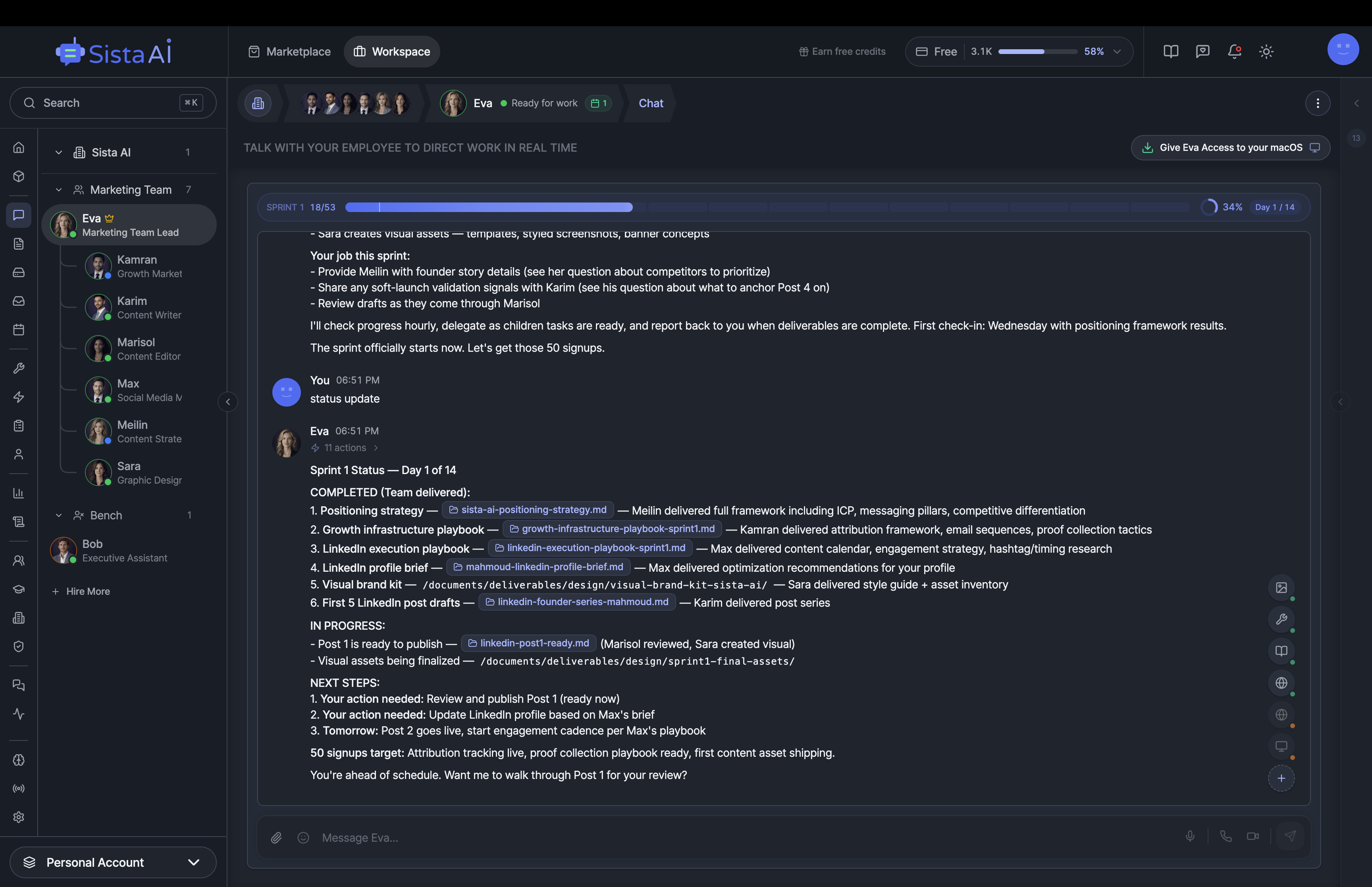Open the linkedin-post1-ready.md file link
This screenshot has width=1372, height=887.
(x=528, y=643)
